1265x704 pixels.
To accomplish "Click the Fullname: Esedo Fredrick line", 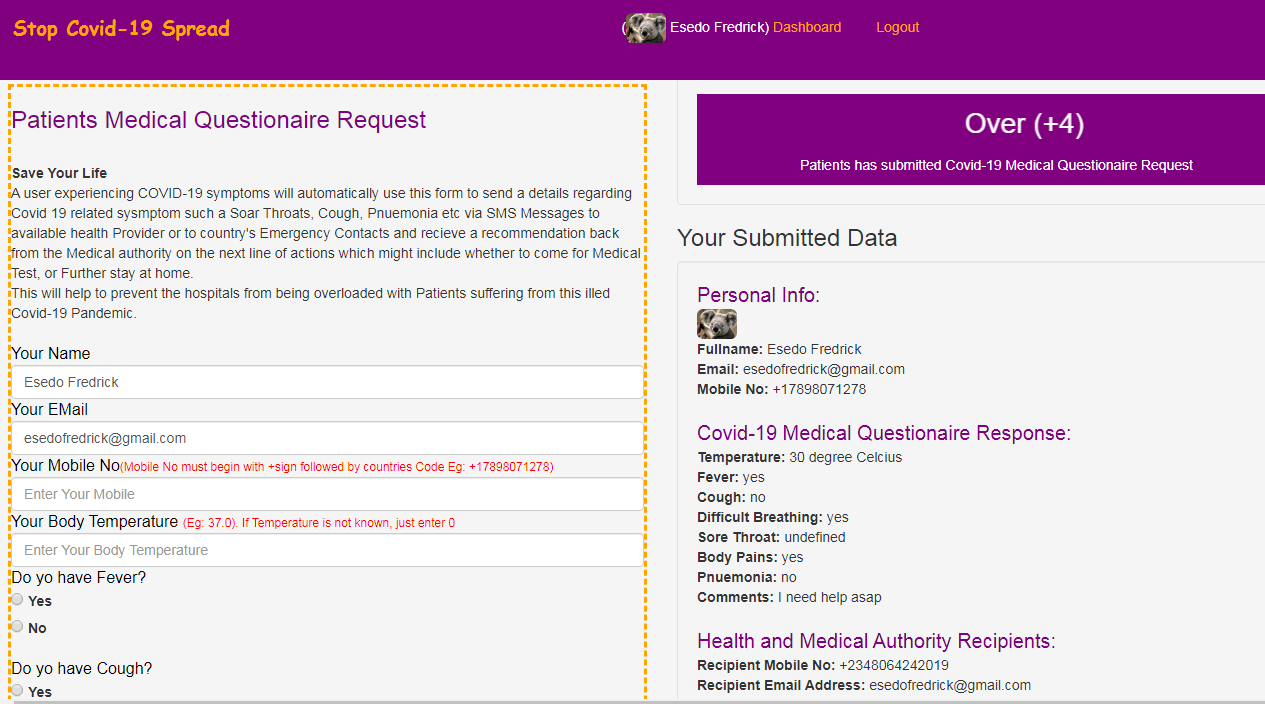I will (779, 349).
